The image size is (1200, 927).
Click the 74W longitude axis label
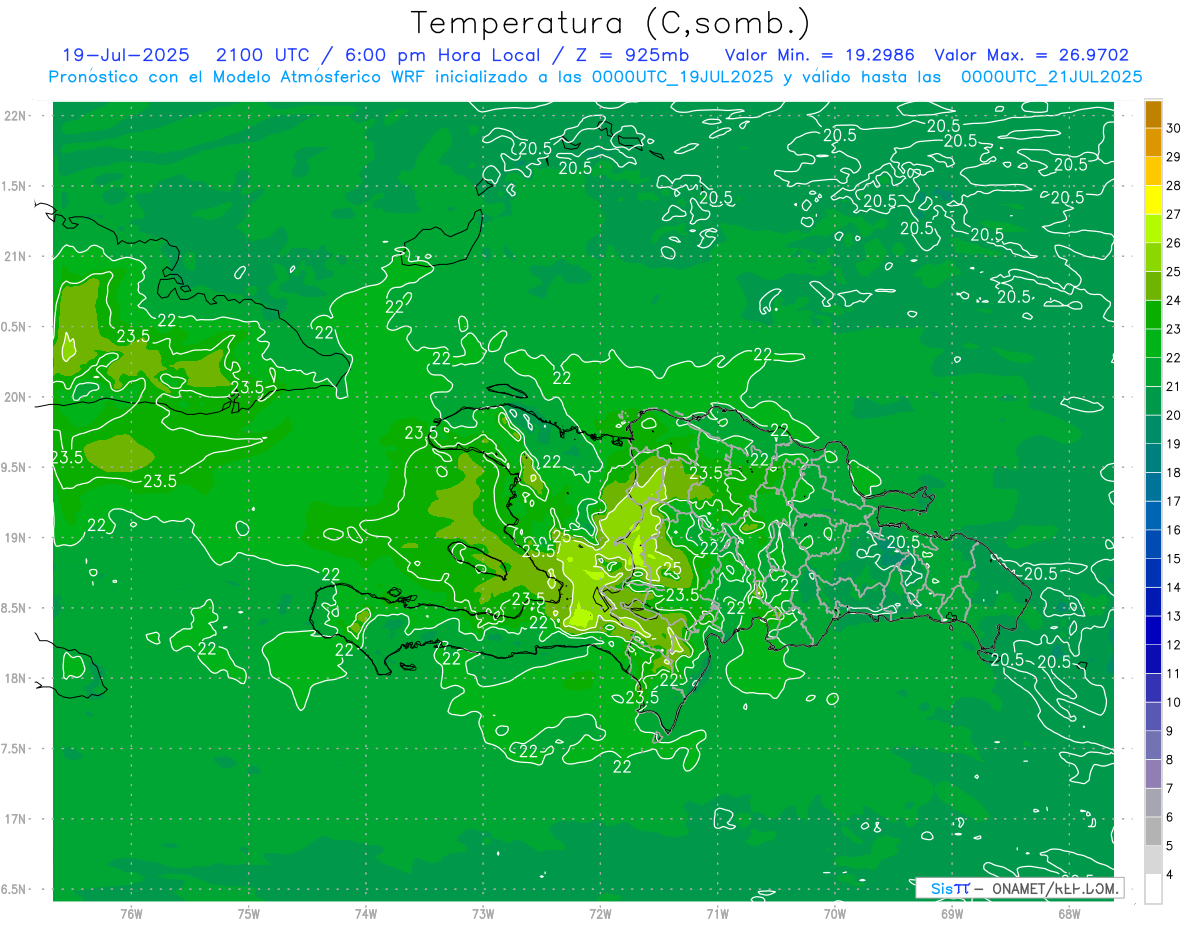point(365,913)
